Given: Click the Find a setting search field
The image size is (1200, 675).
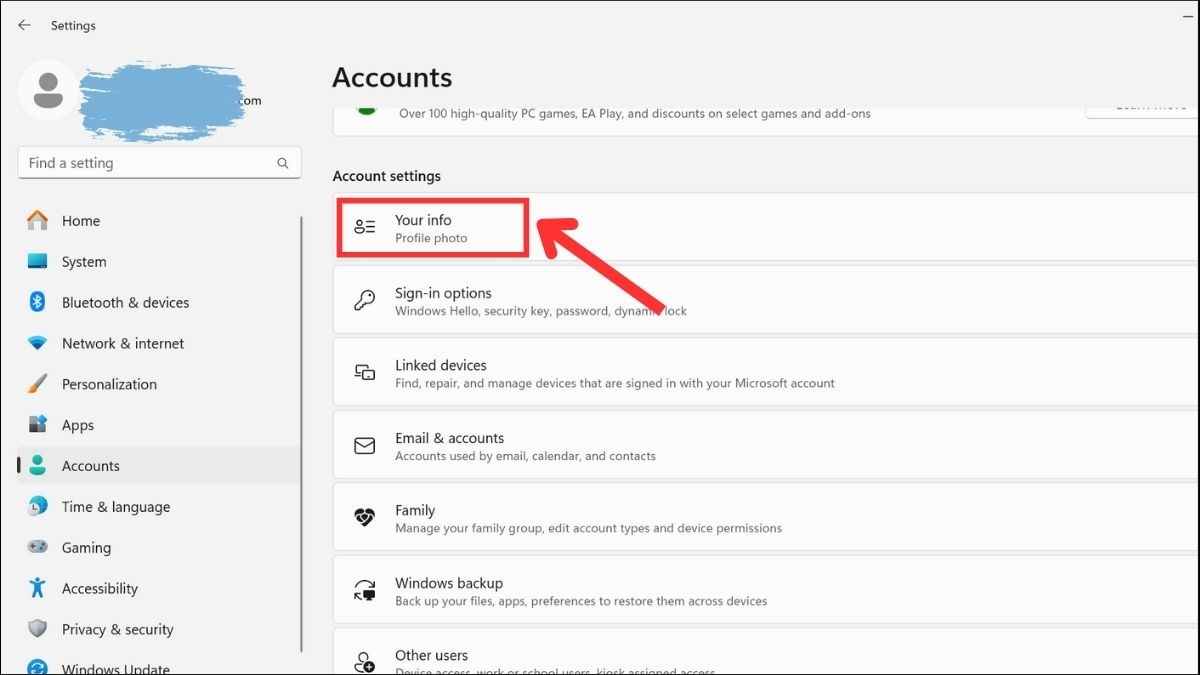Looking at the screenshot, I should (x=159, y=163).
